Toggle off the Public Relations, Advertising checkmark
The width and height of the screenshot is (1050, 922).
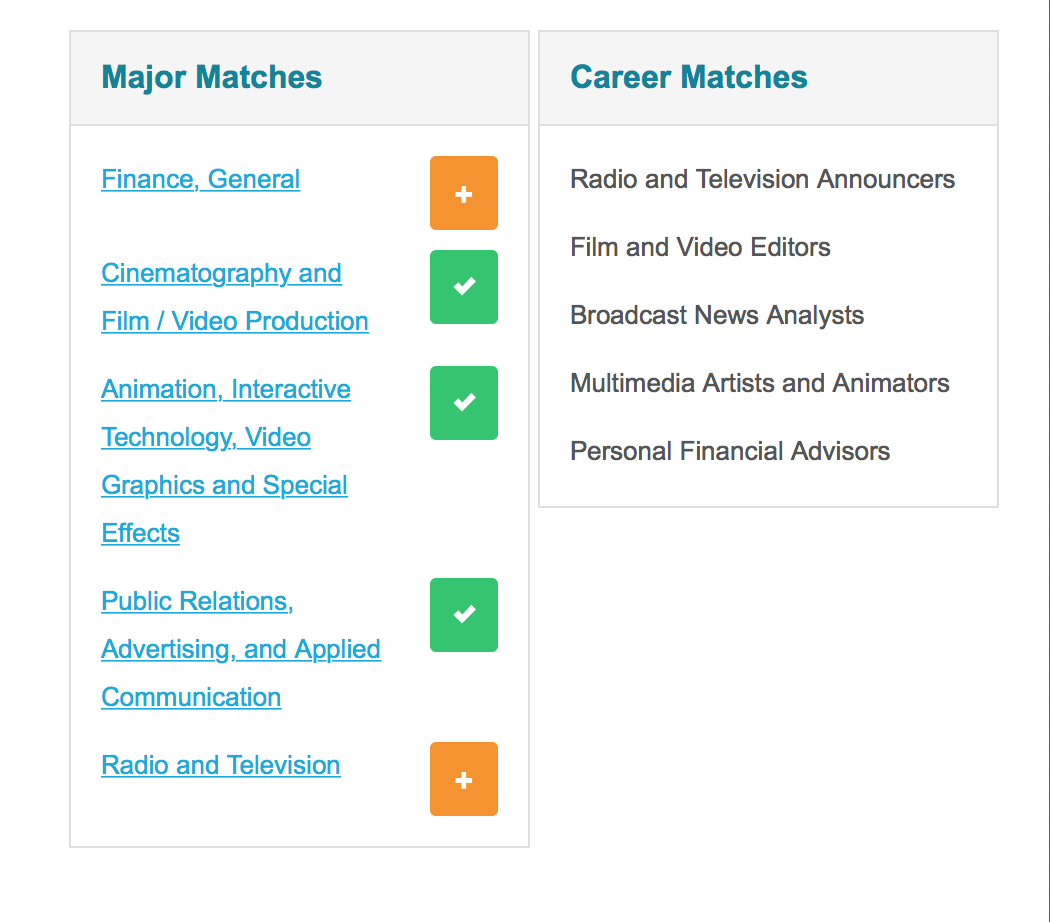click(x=463, y=615)
